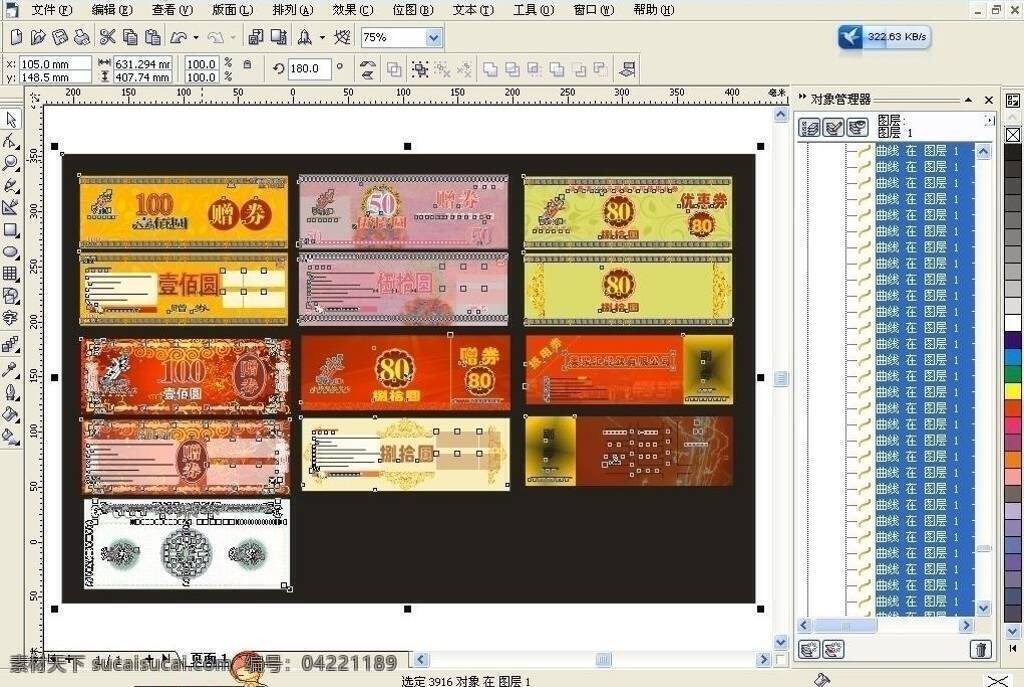Open the 文件(F) menu
The height and width of the screenshot is (687, 1024).
[x=52, y=10]
